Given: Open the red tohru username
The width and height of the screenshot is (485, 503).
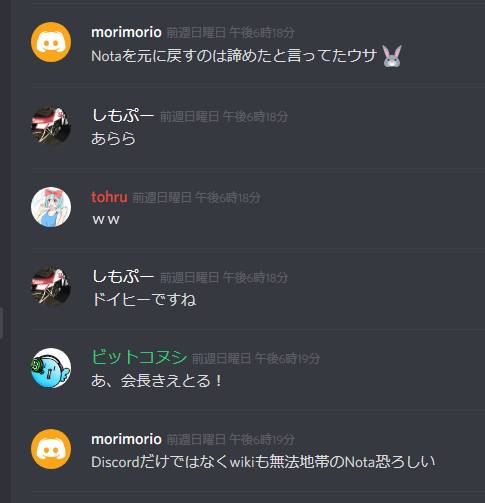Looking at the screenshot, I should coord(109,197).
